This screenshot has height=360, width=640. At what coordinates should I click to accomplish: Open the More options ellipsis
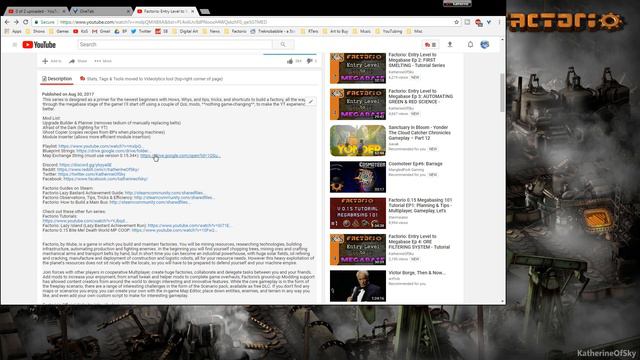[x=98, y=61]
